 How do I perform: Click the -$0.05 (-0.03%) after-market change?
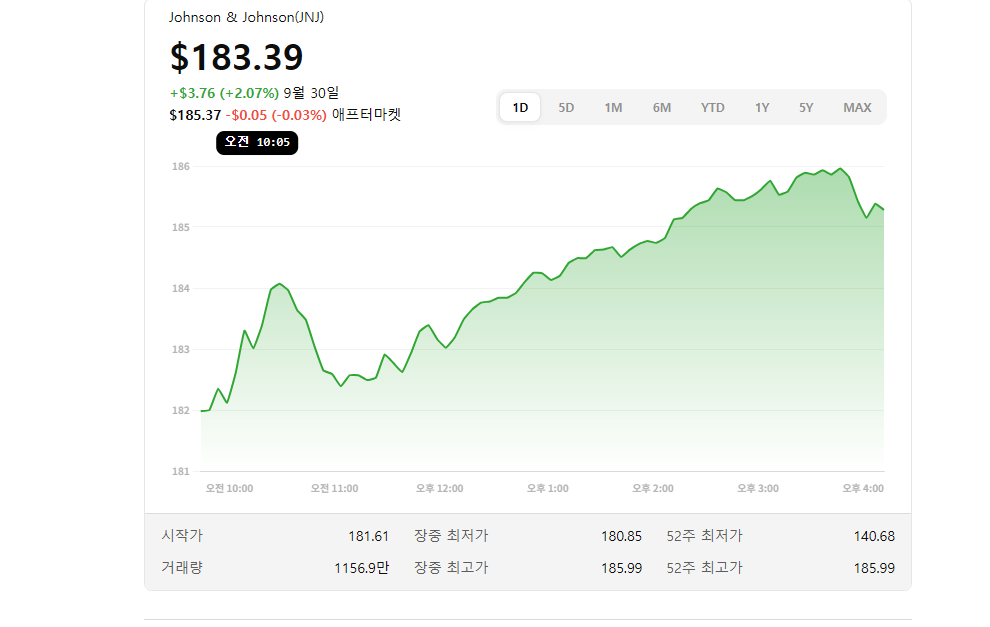[x=276, y=115]
